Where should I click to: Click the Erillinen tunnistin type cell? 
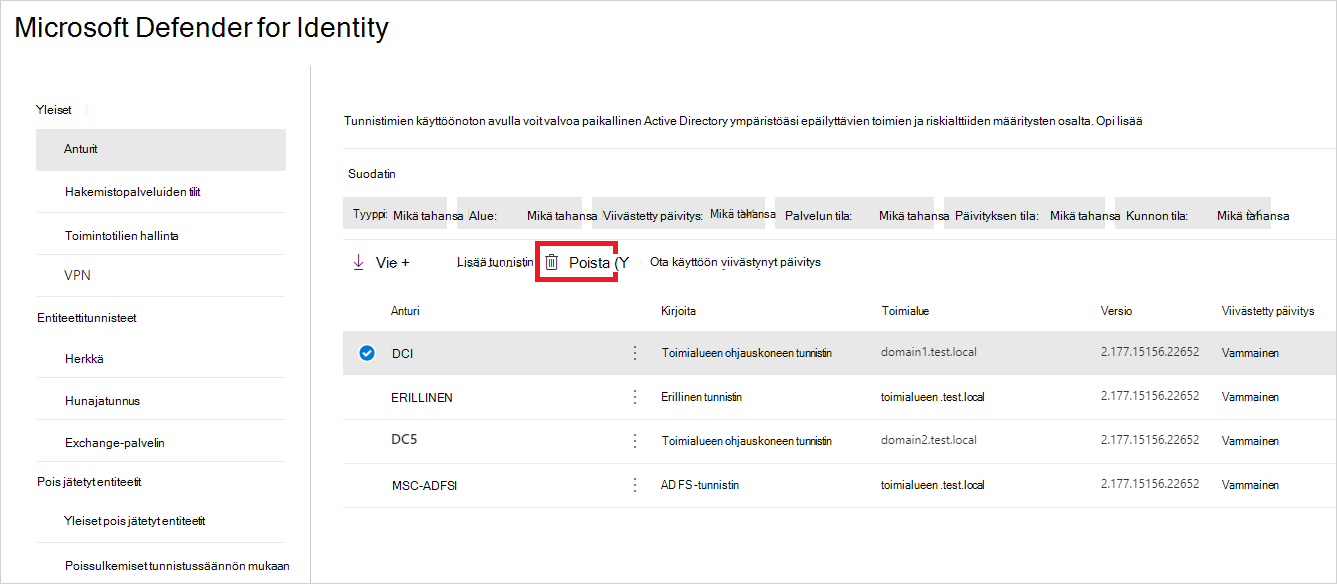coord(702,397)
